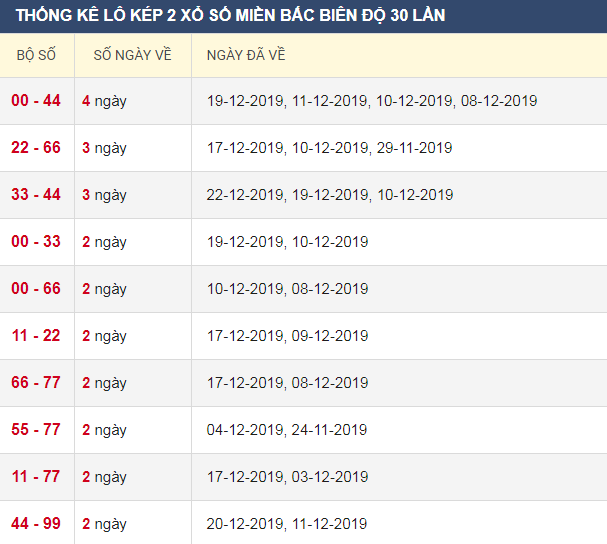607x544 pixels.
Task: Click the date 29-11-2019
Action: [415, 148]
